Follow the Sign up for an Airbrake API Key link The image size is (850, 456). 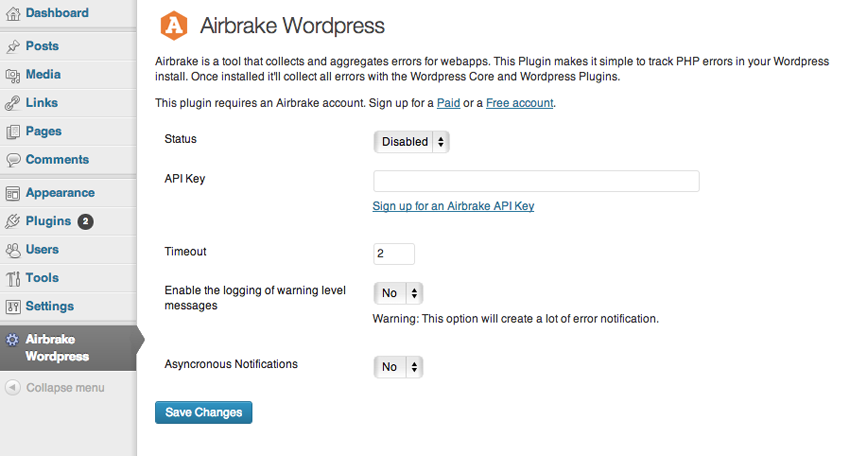tap(453, 206)
